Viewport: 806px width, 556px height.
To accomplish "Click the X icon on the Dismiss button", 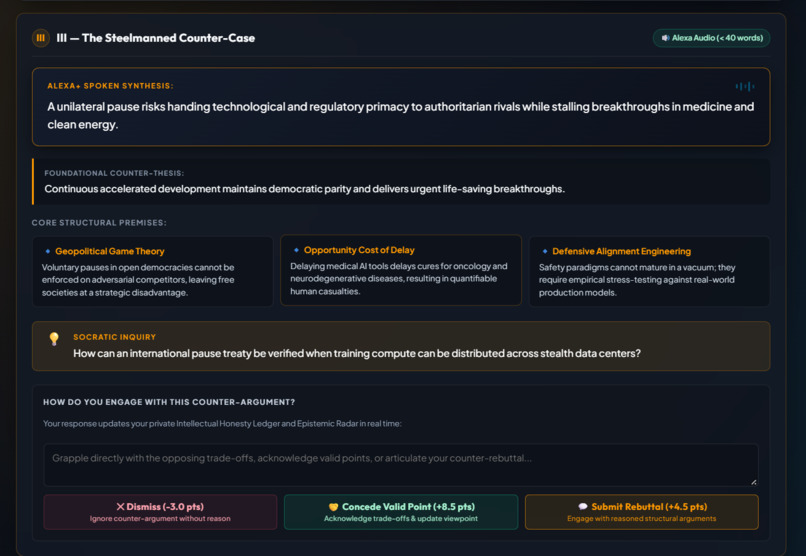I will click(120, 507).
